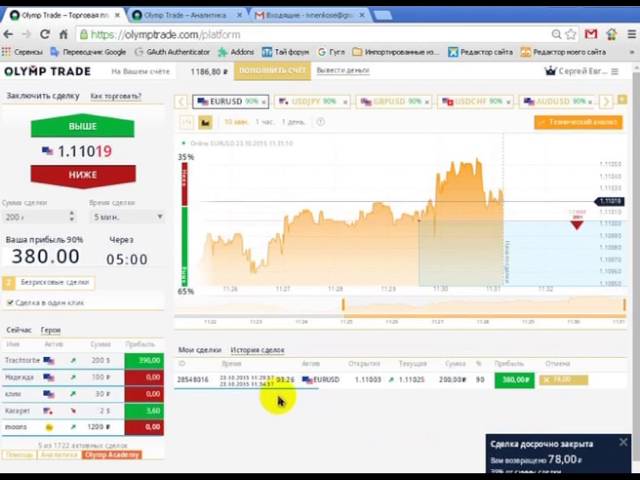
Task: Close the early-closed deal notification
Action: 623,442
